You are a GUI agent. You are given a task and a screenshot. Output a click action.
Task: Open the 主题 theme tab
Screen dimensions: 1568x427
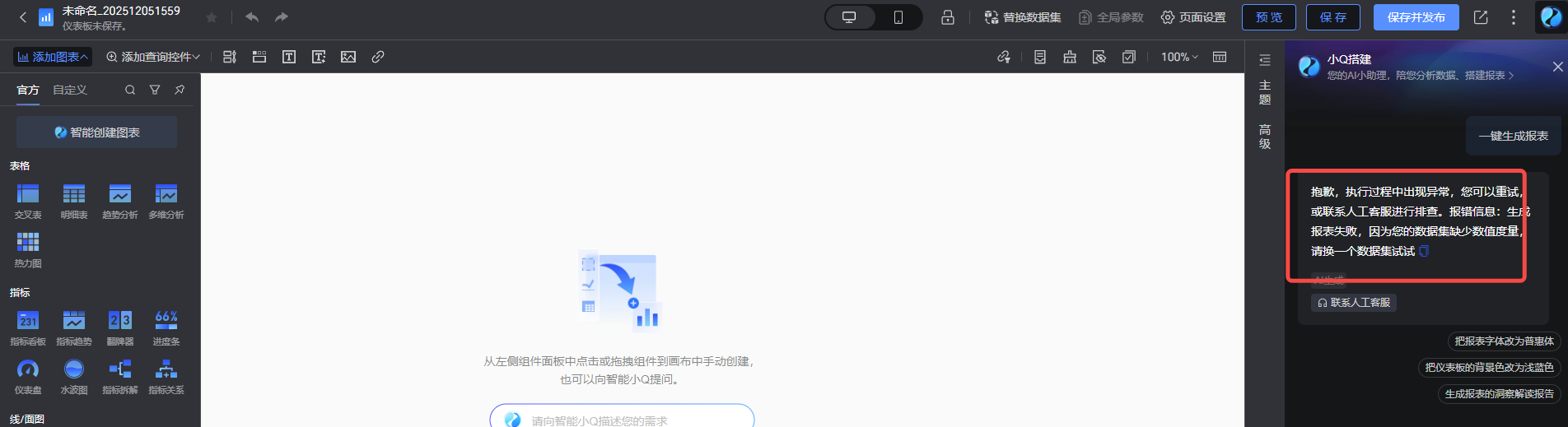(1265, 92)
